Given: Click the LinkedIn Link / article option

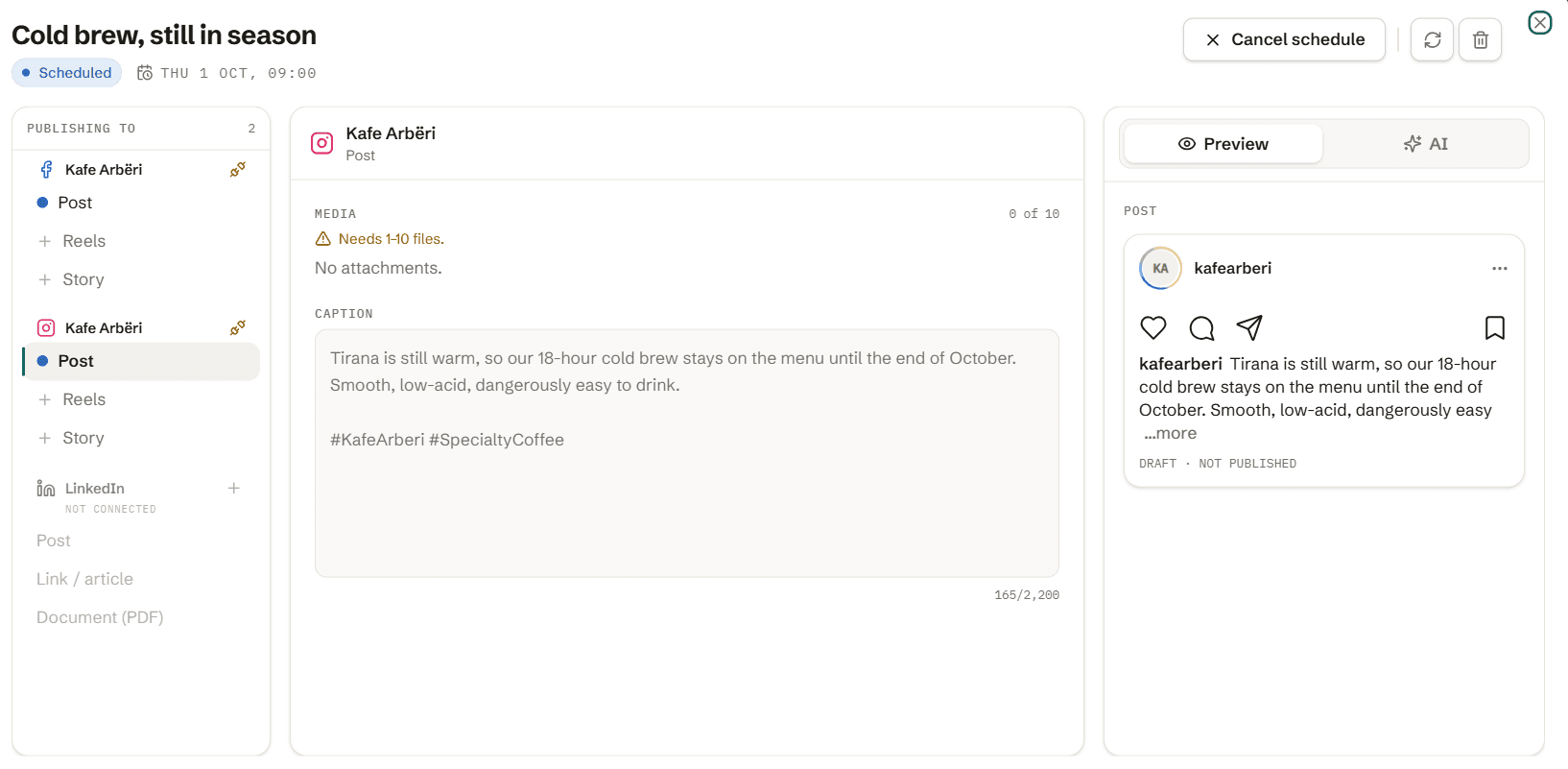Looking at the screenshot, I should pyautogui.click(x=84, y=579).
